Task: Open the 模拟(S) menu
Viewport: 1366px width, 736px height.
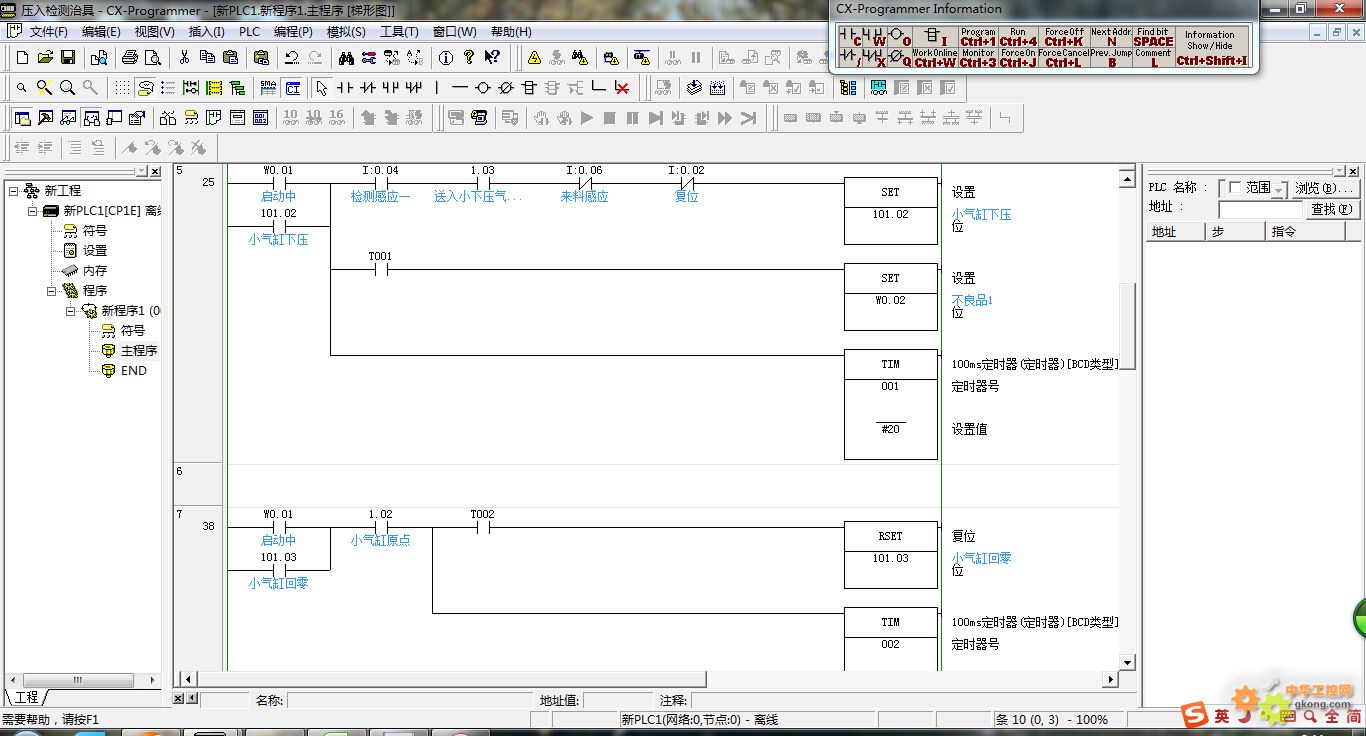Action: click(x=347, y=31)
